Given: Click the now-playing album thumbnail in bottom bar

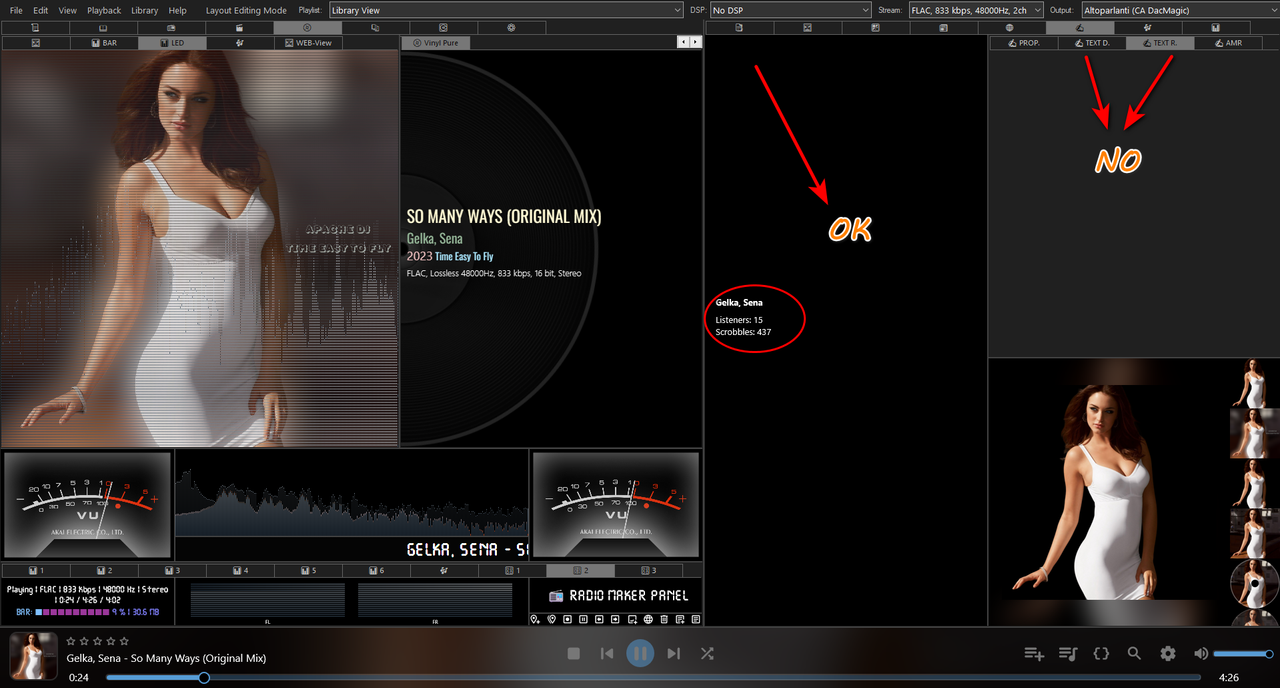Looking at the screenshot, I should point(33,656).
